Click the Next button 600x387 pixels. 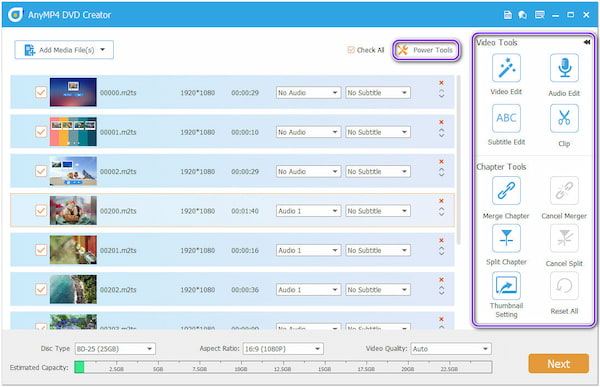(558, 364)
